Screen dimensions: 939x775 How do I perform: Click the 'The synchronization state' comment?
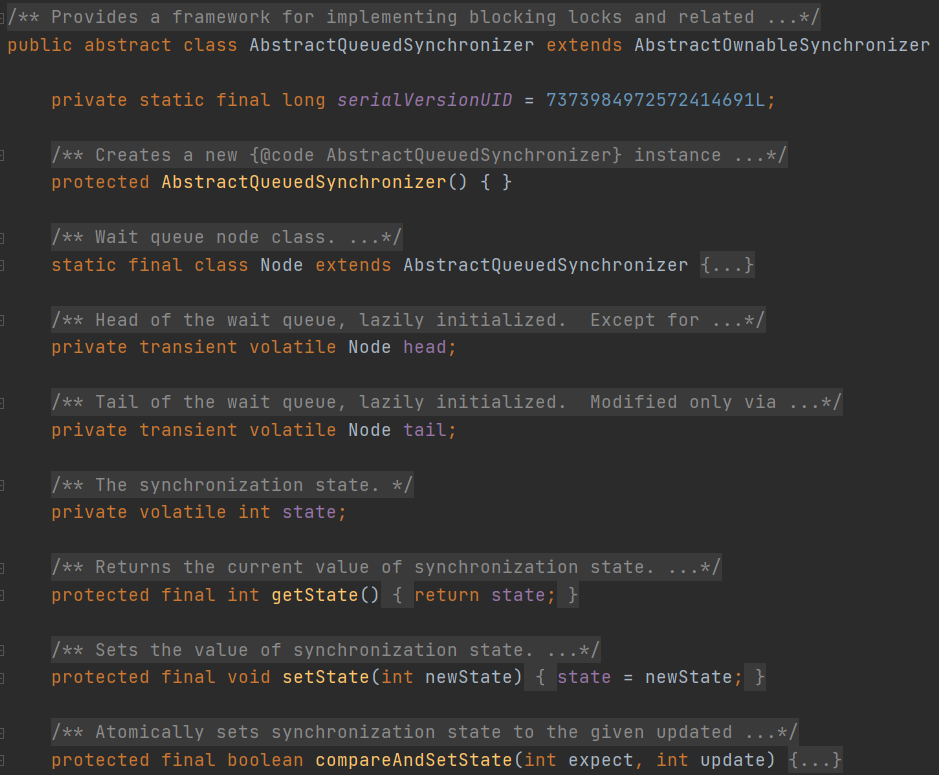pos(232,485)
